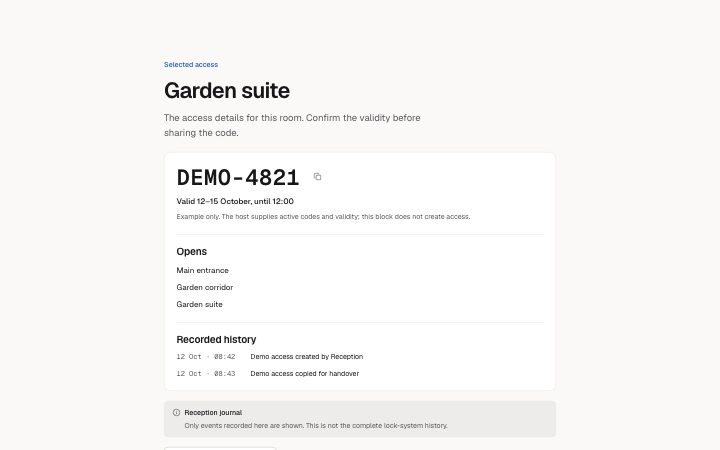Screen dimensions: 720x450
Task: Click the 12 Oct · 08:43 timestamp
Action: (x=206, y=374)
